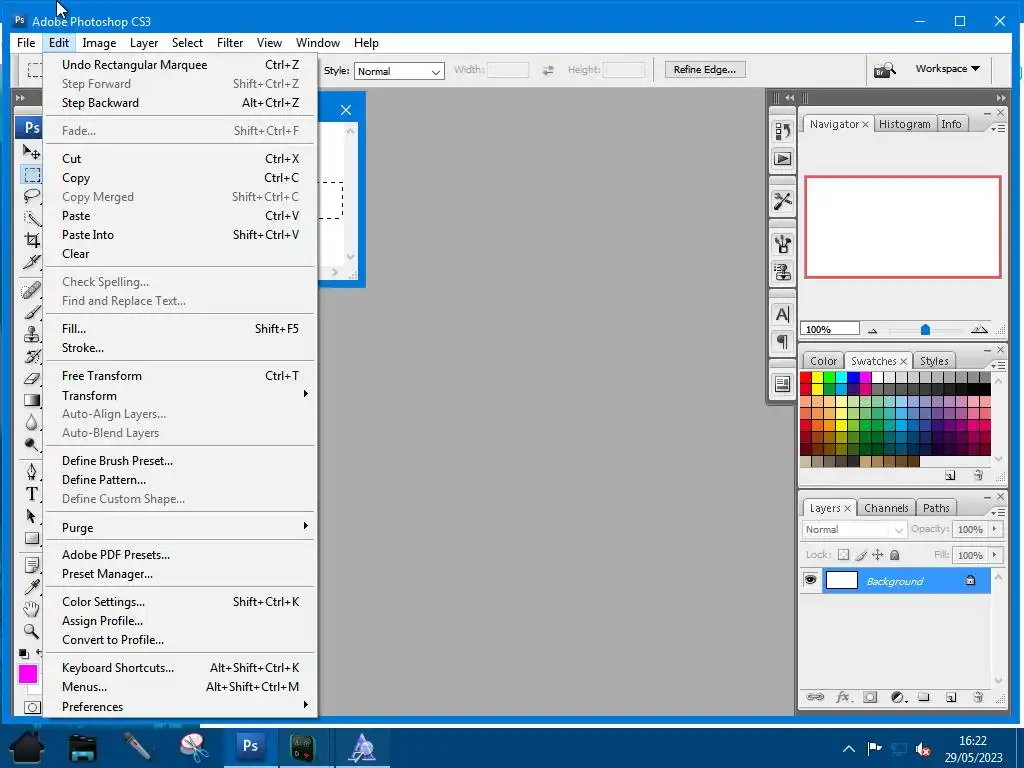Viewport: 1024px width, 768px height.
Task: Choose Undo Rectangular Marquee from Edit menu
Action: [x=180, y=65]
